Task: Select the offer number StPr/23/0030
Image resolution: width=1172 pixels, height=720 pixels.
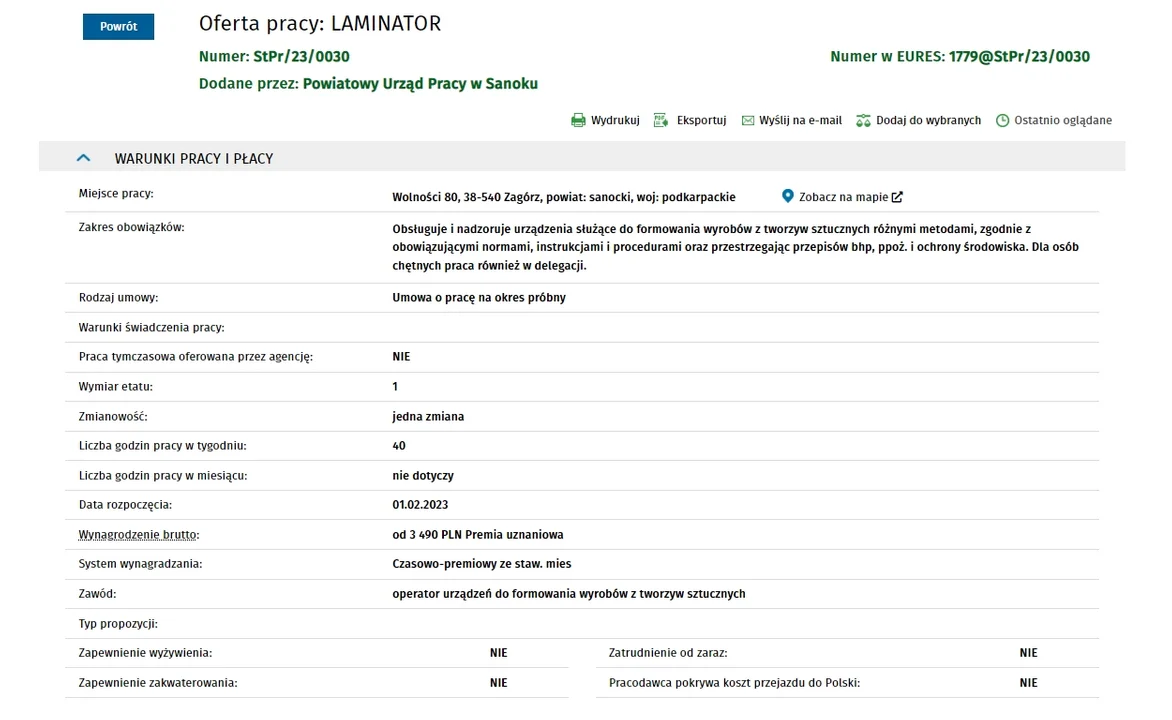Action: click(x=301, y=56)
